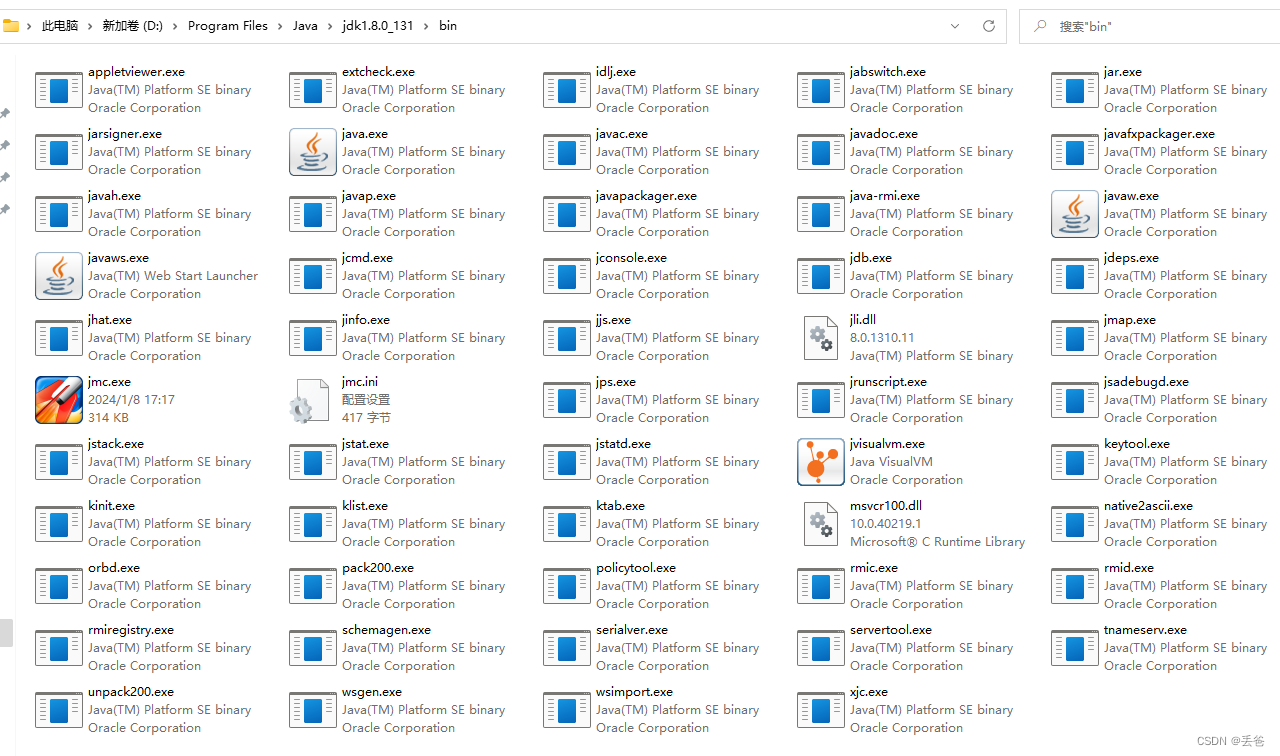Select the native2ascii.exe program icon
Screen dimensions: 1280x756
click(1075, 524)
